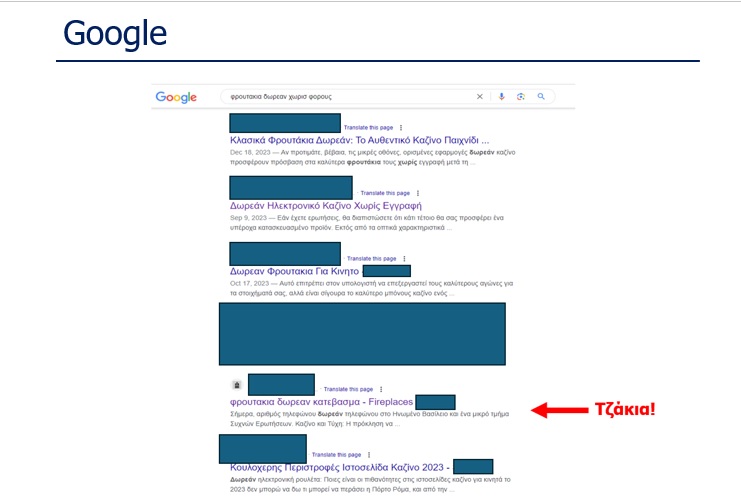This screenshot has height=503, width=741.
Task: Start voice search with the microphone icon
Action: point(501,96)
